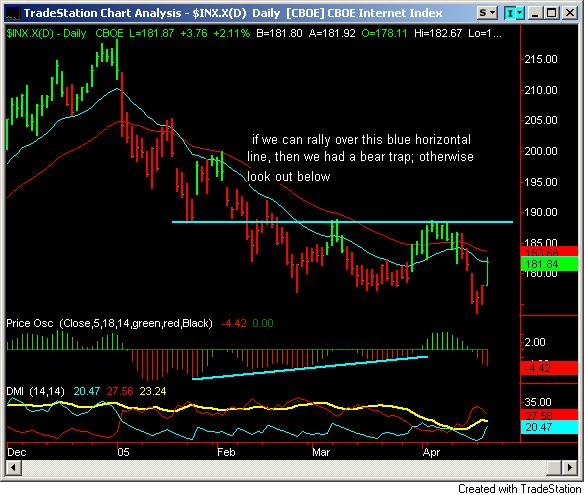Minimize the chart analysis window
The width and height of the screenshot is (584, 495).
[536, 13]
